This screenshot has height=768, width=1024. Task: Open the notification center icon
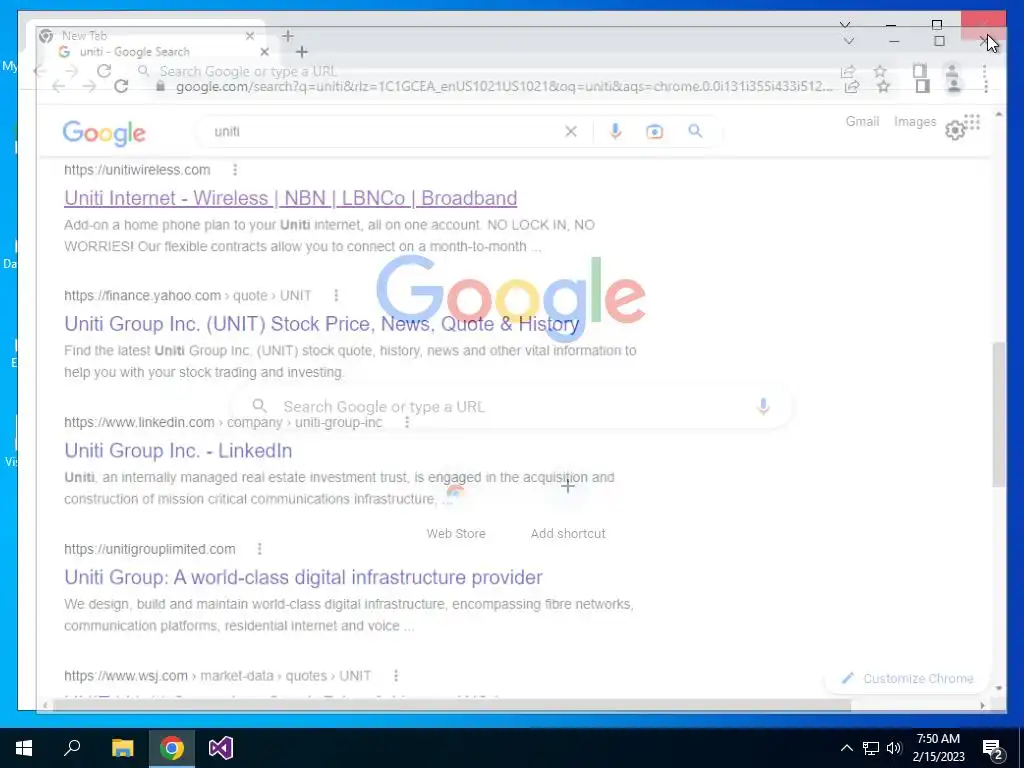click(x=993, y=749)
